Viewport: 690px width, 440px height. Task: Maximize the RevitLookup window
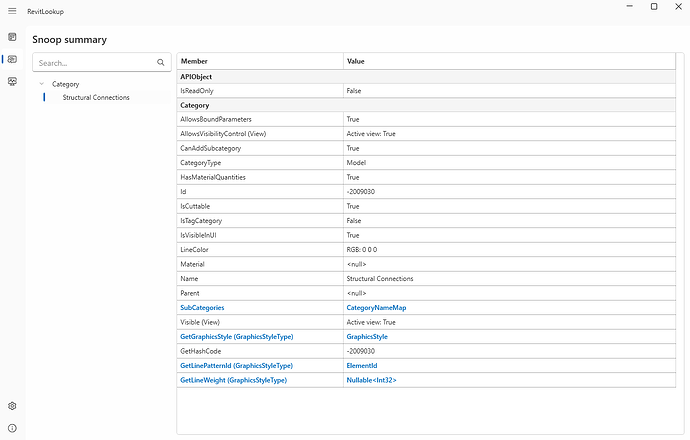coord(654,7)
